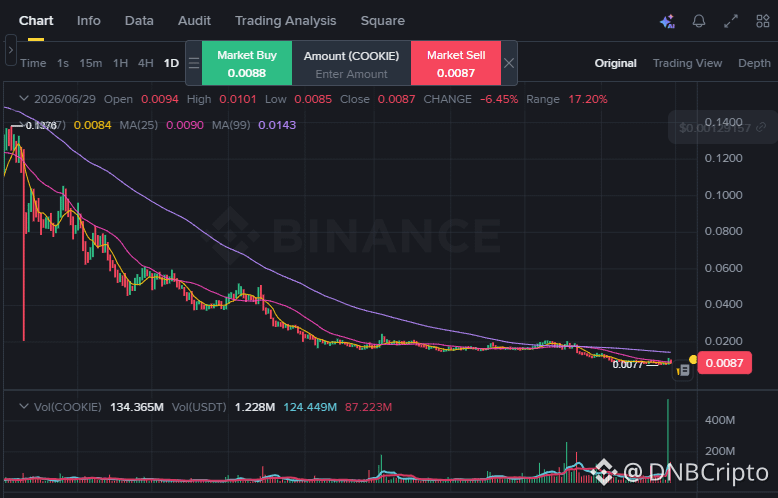The image size is (778, 498).
Task: Select the Time chart interval
Action: pos(33,63)
